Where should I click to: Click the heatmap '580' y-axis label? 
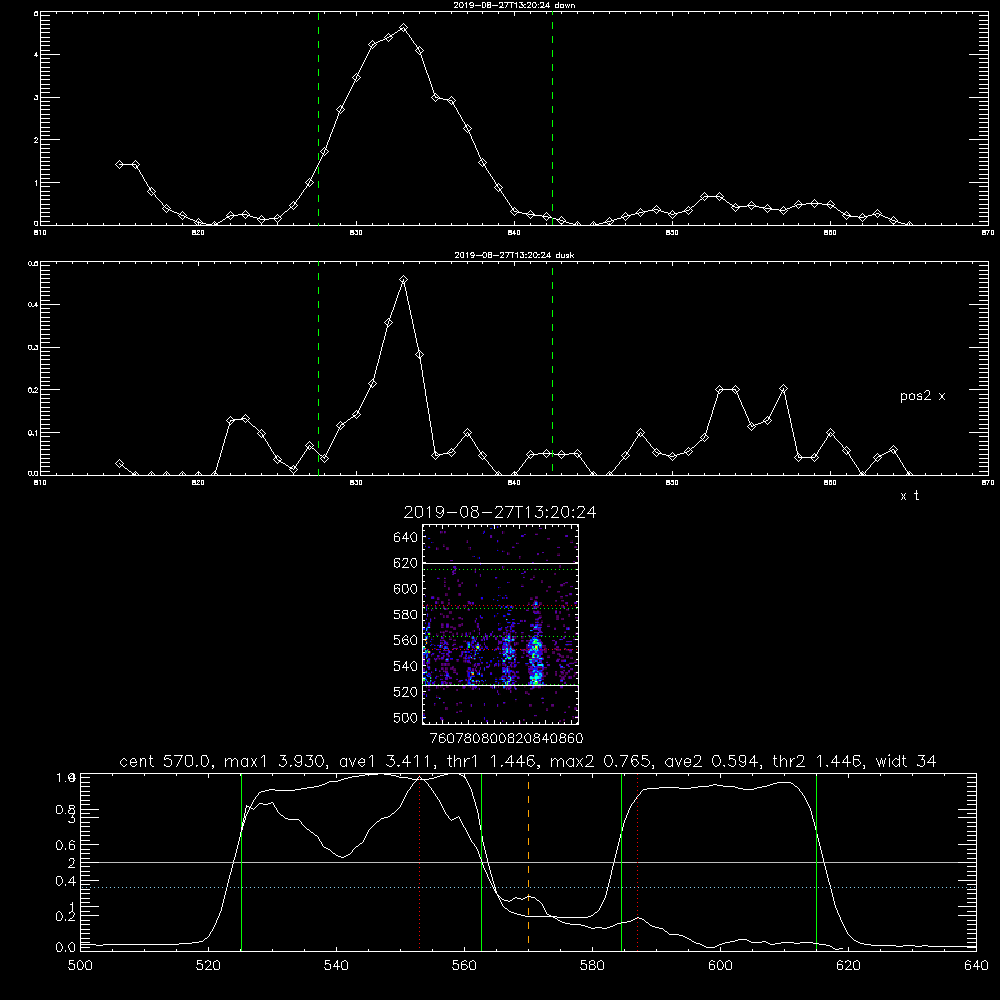tap(406, 615)
